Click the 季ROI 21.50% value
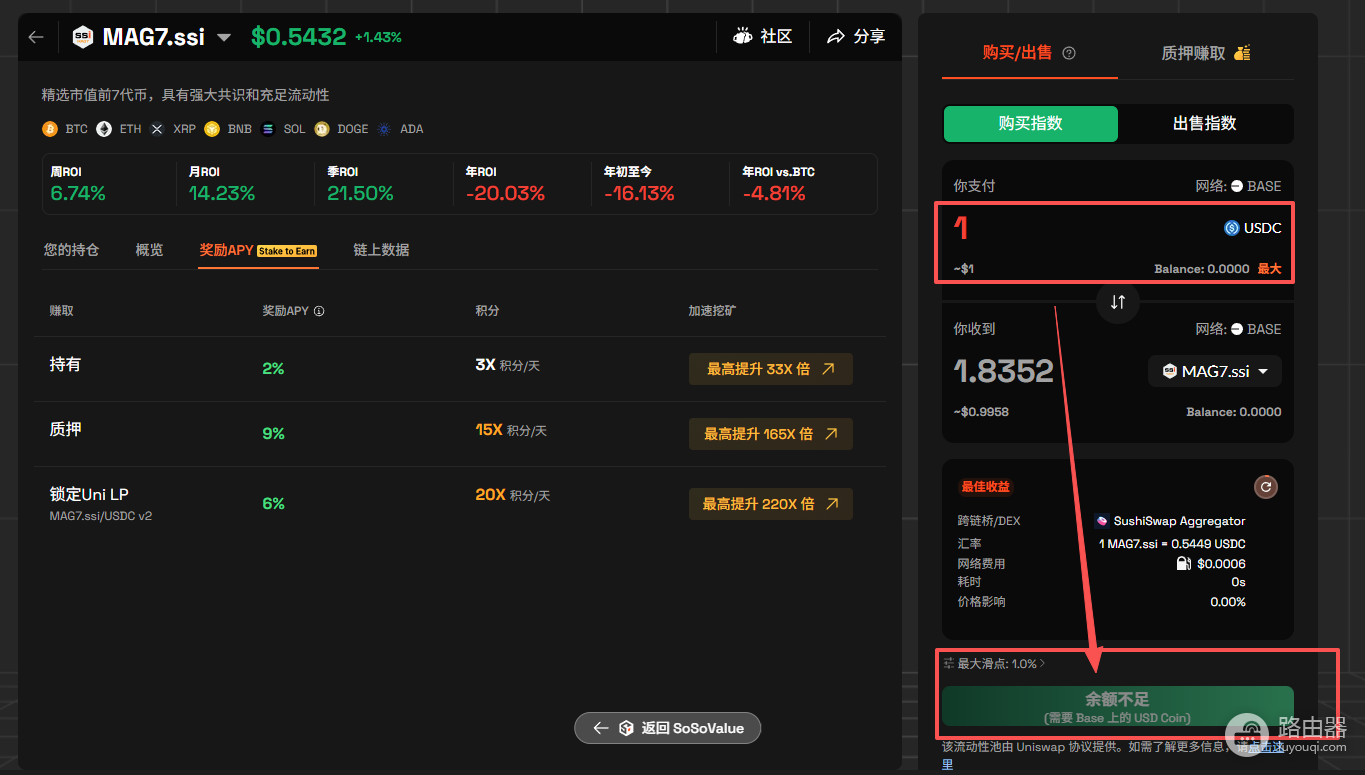This screenshot has width=1365, height=775. click(x=360, y=193)
